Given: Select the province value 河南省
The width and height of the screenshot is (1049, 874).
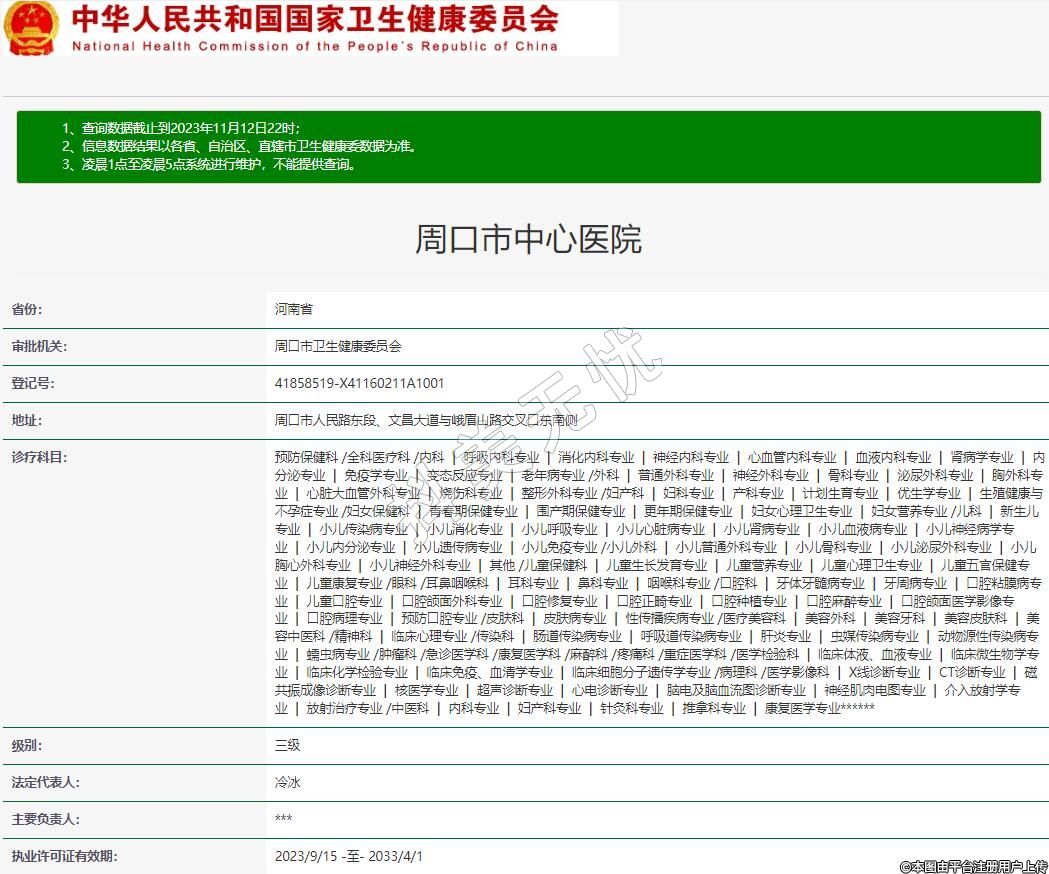Looking at the screenshot, I should (293, 309).
